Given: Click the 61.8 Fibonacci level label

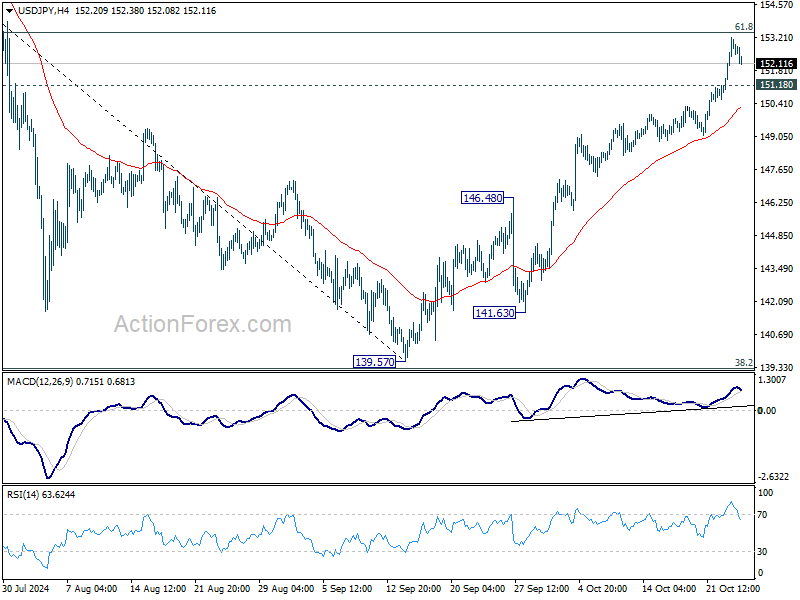Looking at the screenshot, I should pos(743,27).
